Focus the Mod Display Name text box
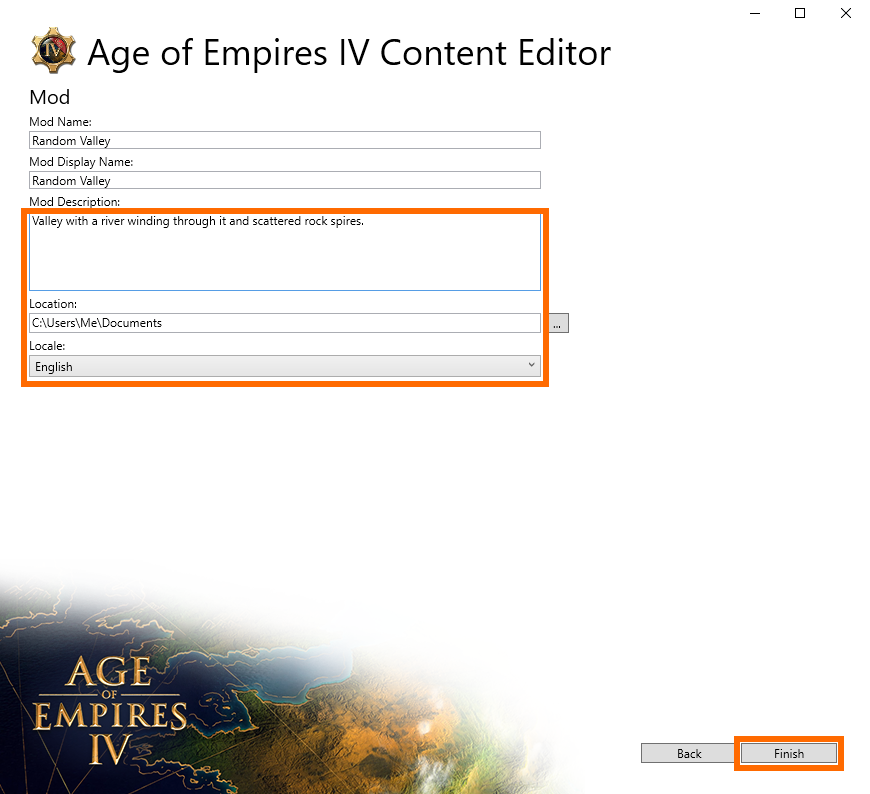The height and width of the screenshot is (794, 870). pos(285,180)
